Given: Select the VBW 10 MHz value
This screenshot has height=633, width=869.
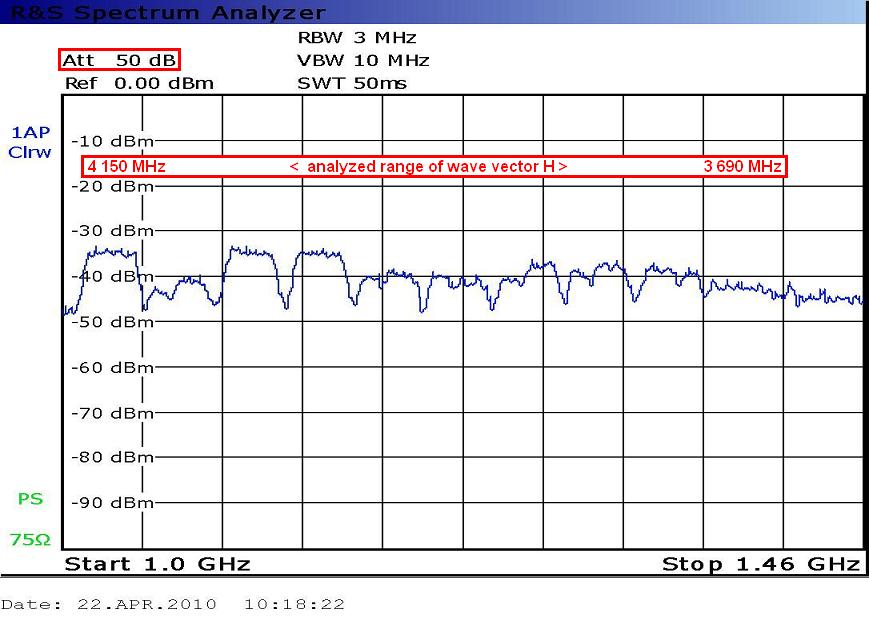Looking at the screenshot, I should point(363,61).
